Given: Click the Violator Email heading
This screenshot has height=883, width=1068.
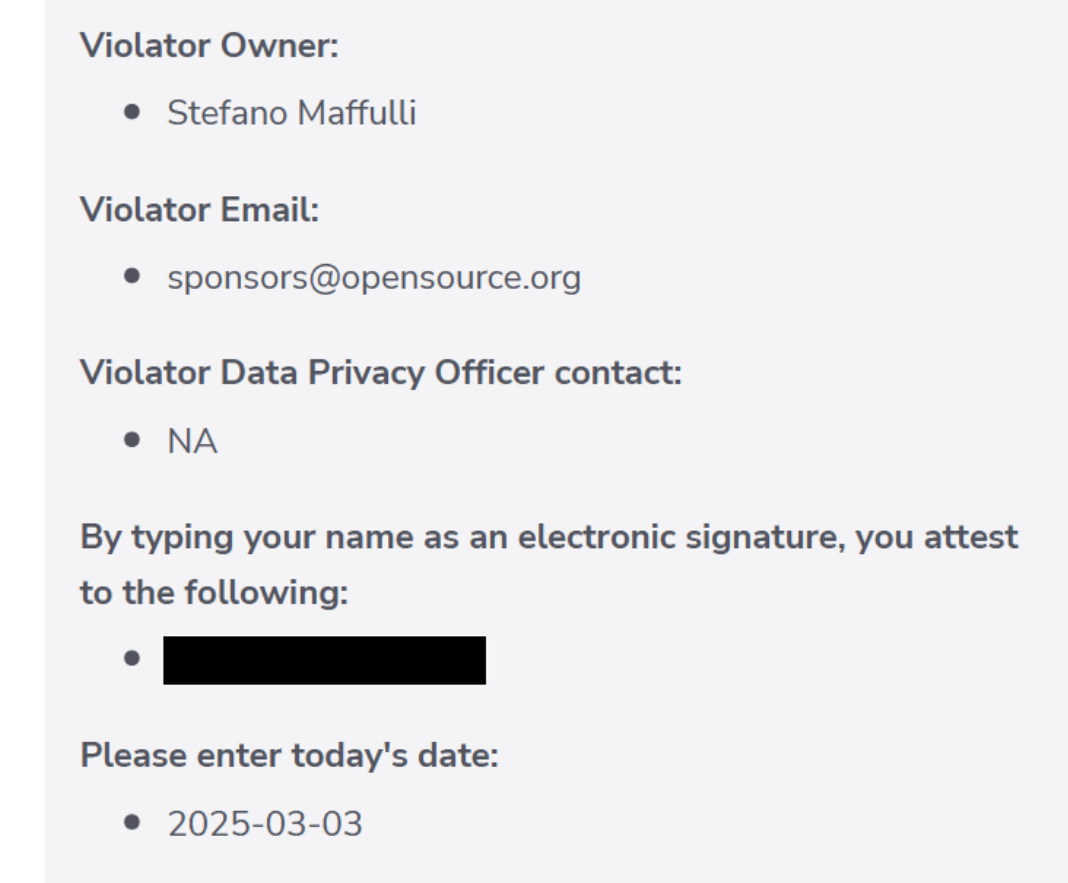Looking at the screenshot, I should pos(200,209).
